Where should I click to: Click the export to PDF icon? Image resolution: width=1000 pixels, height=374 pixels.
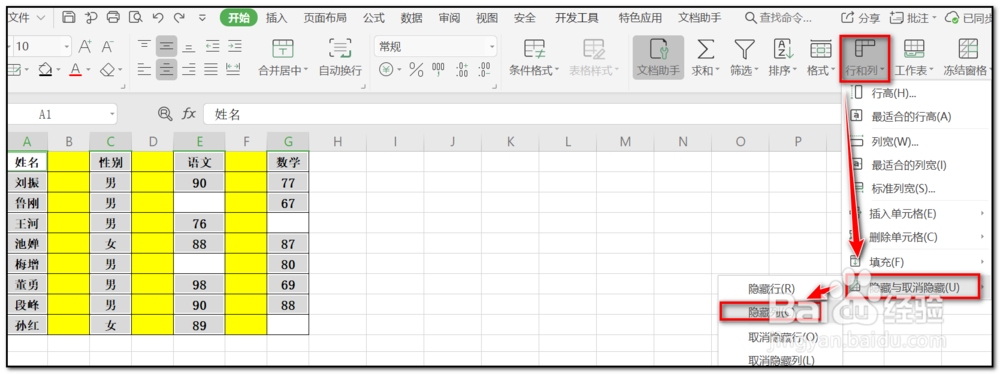(91, 18)
